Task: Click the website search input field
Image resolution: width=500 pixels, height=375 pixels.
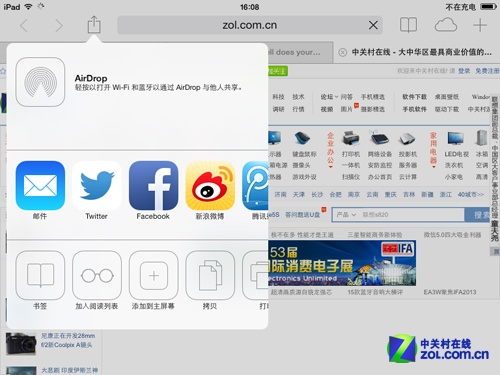Action: (x=412, y=215)
